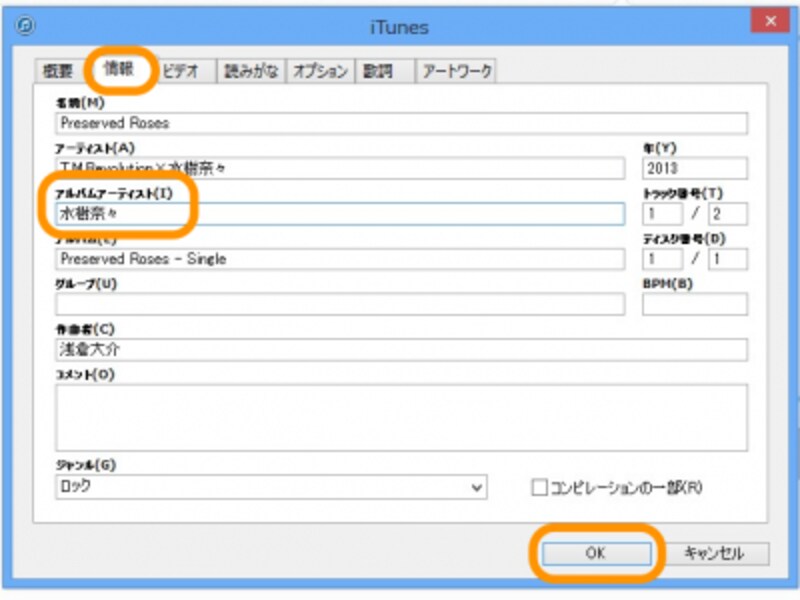Toggle コンピレーションの一部 checkbox
The width and height of the screenshot is (800, 600).
pos(539,487)
